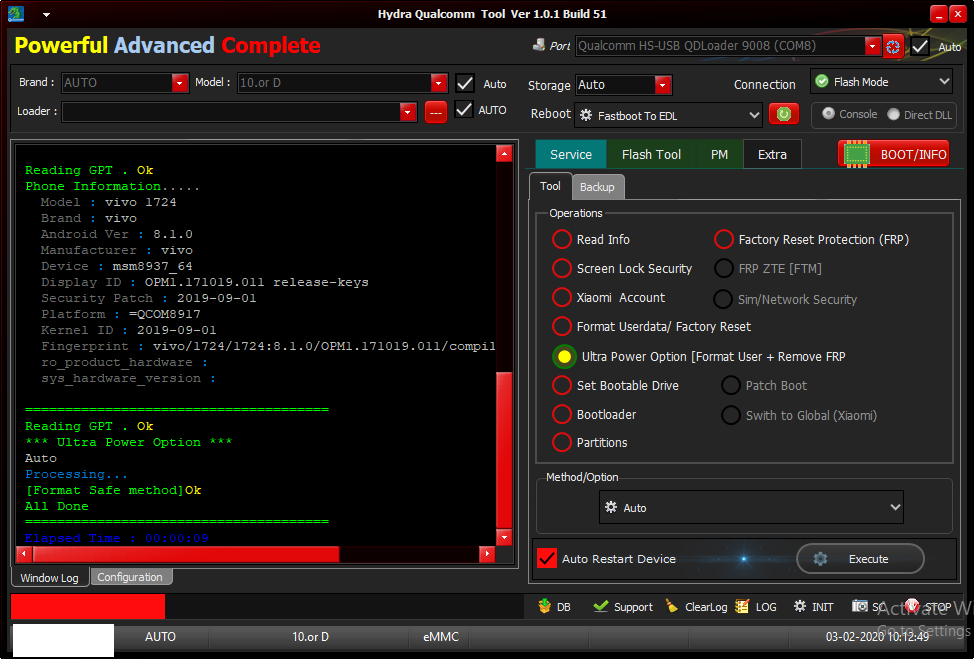Image resolution: width=974 pixels, height=659 pixels.
Task: Click the STOP icon in bottom toolbar
Action: click(x=912, y=606)
